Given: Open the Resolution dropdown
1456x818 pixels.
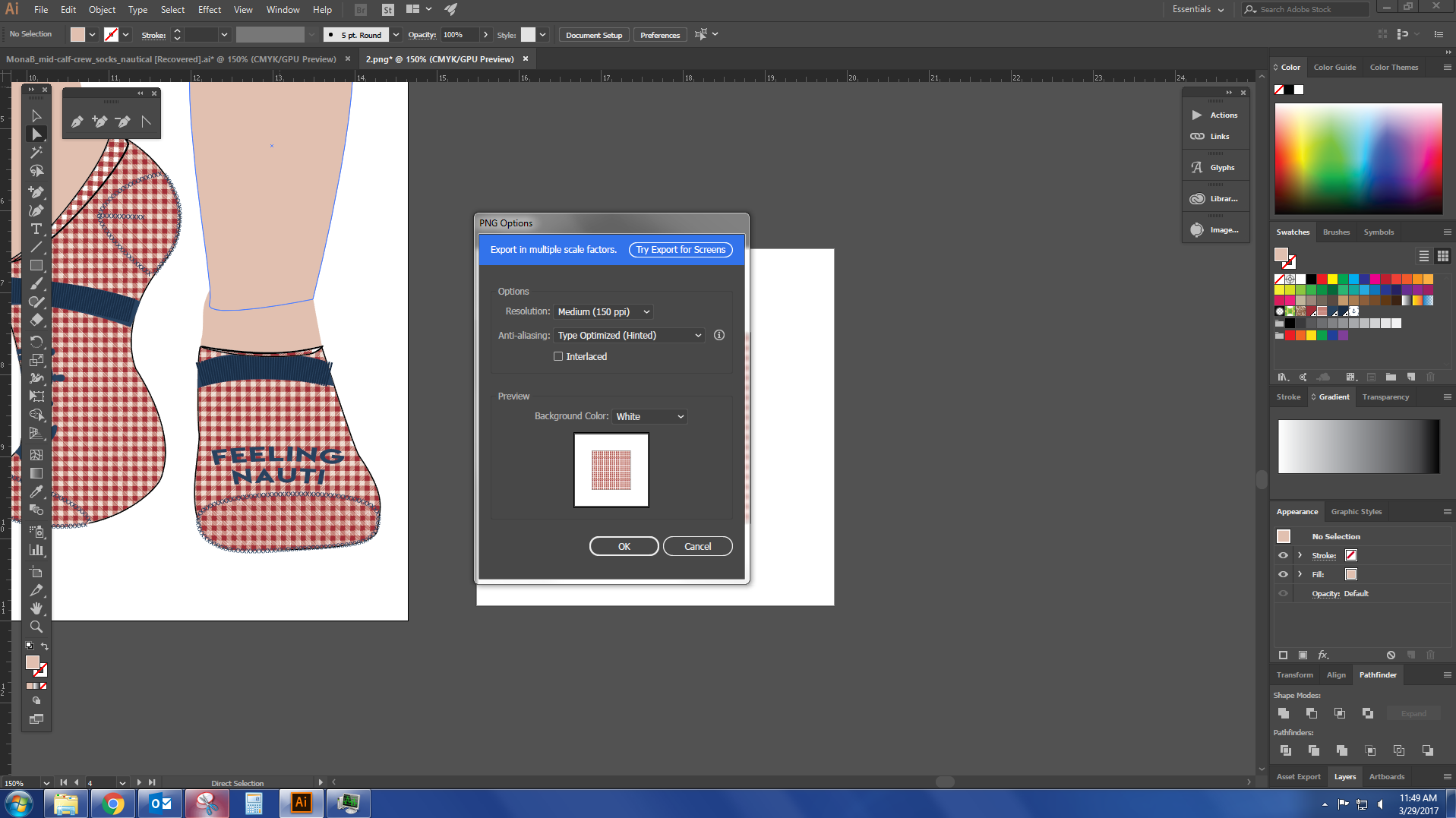Looking at the screenshot, I should (x=602, y=311).
